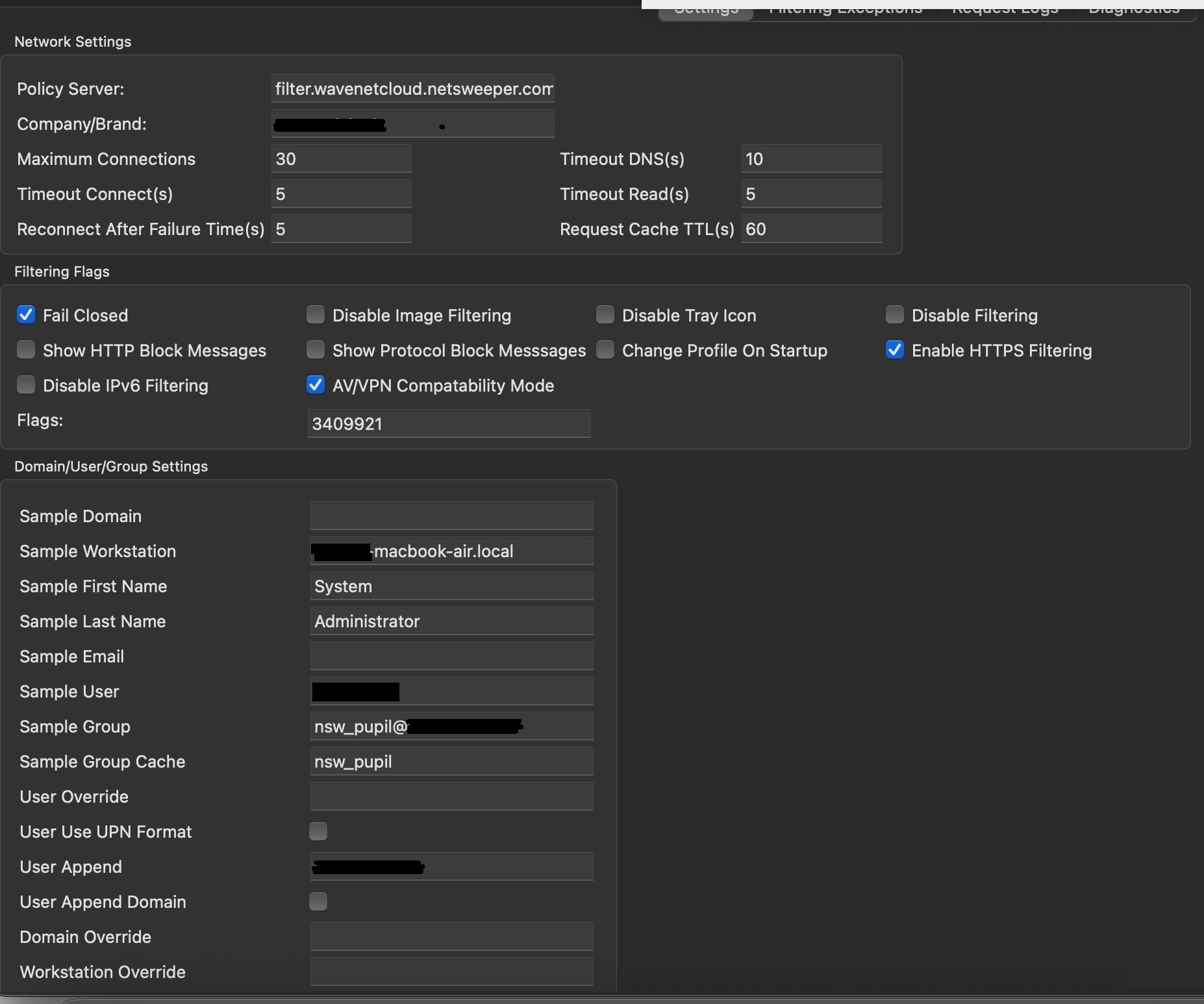1204x1004 pixels.
Task: Tick the User Use UPN Format checkbox
Action: [x=318, y=831]
